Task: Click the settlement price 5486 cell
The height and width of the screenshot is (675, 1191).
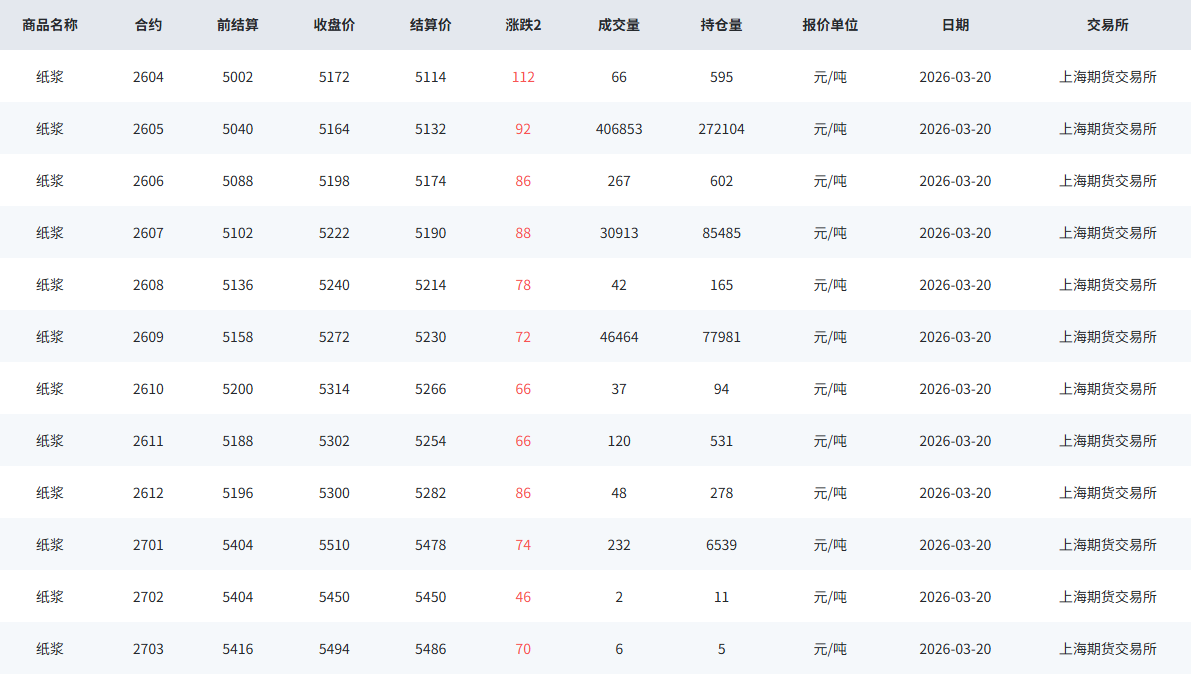Action: [431, 649]
